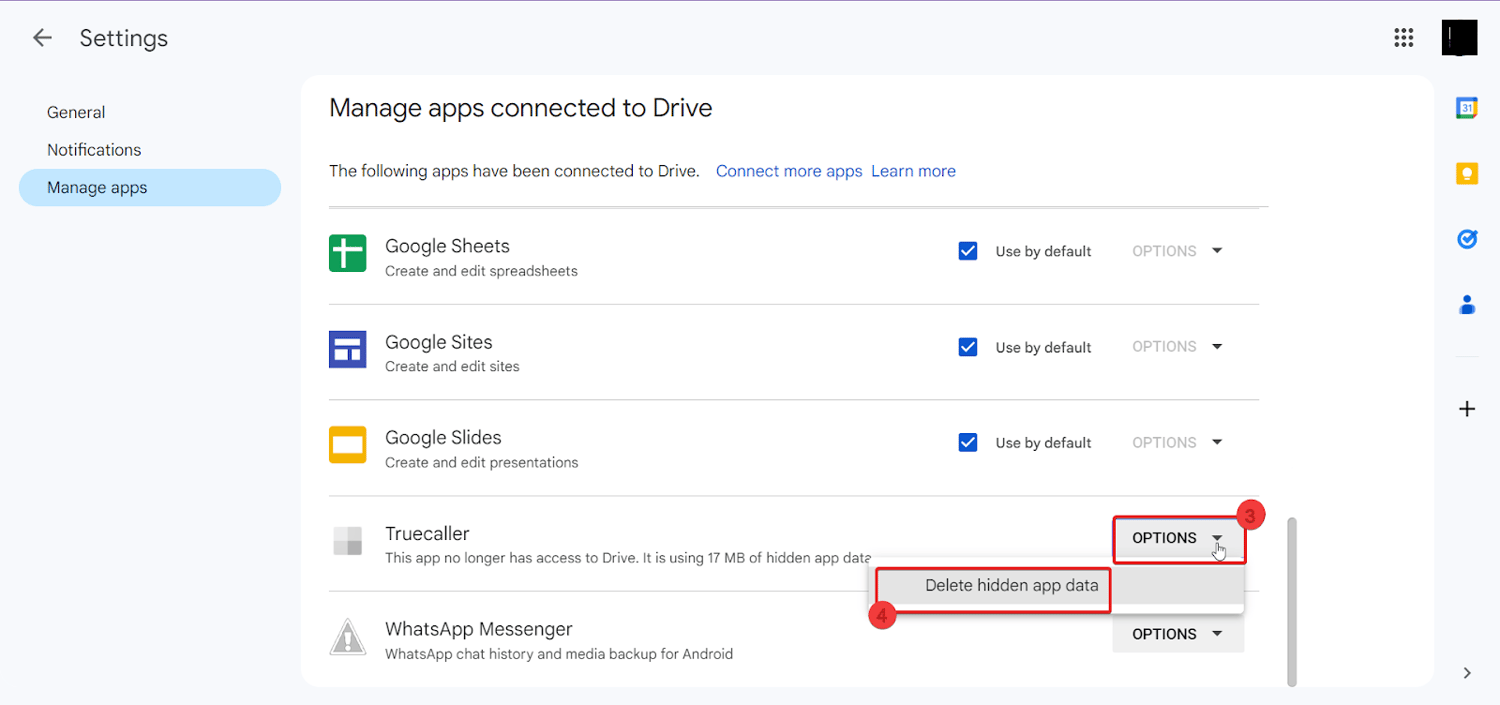Image resolution: width=1500 pixels, height=705 pixels.
Task: Click the WhatsApp Messenger warning icon
Action: [348, 636]
